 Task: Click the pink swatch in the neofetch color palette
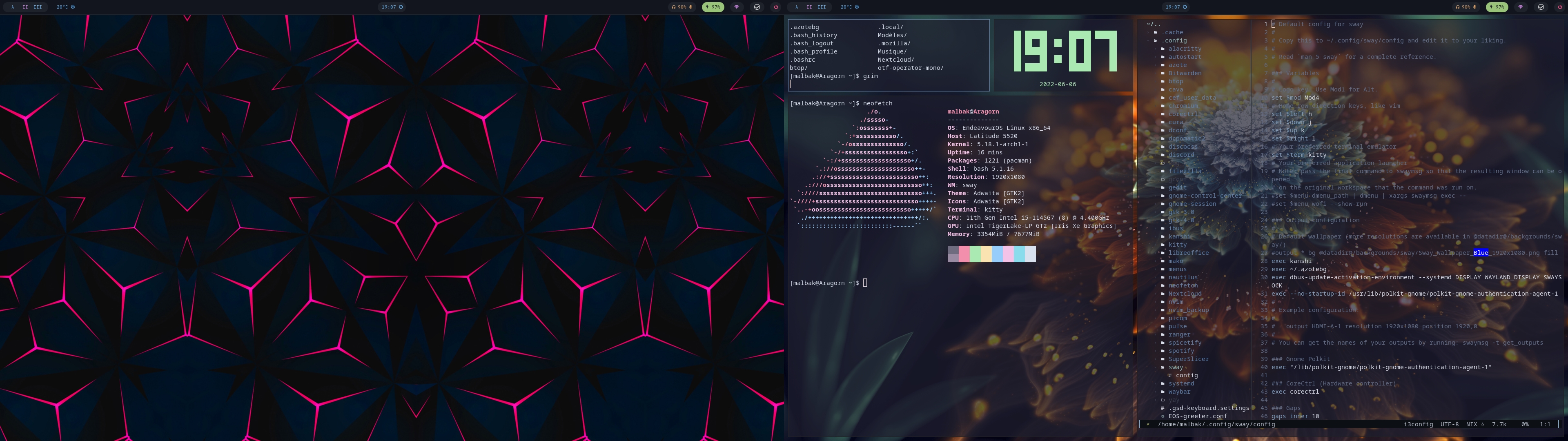(964, 254)
